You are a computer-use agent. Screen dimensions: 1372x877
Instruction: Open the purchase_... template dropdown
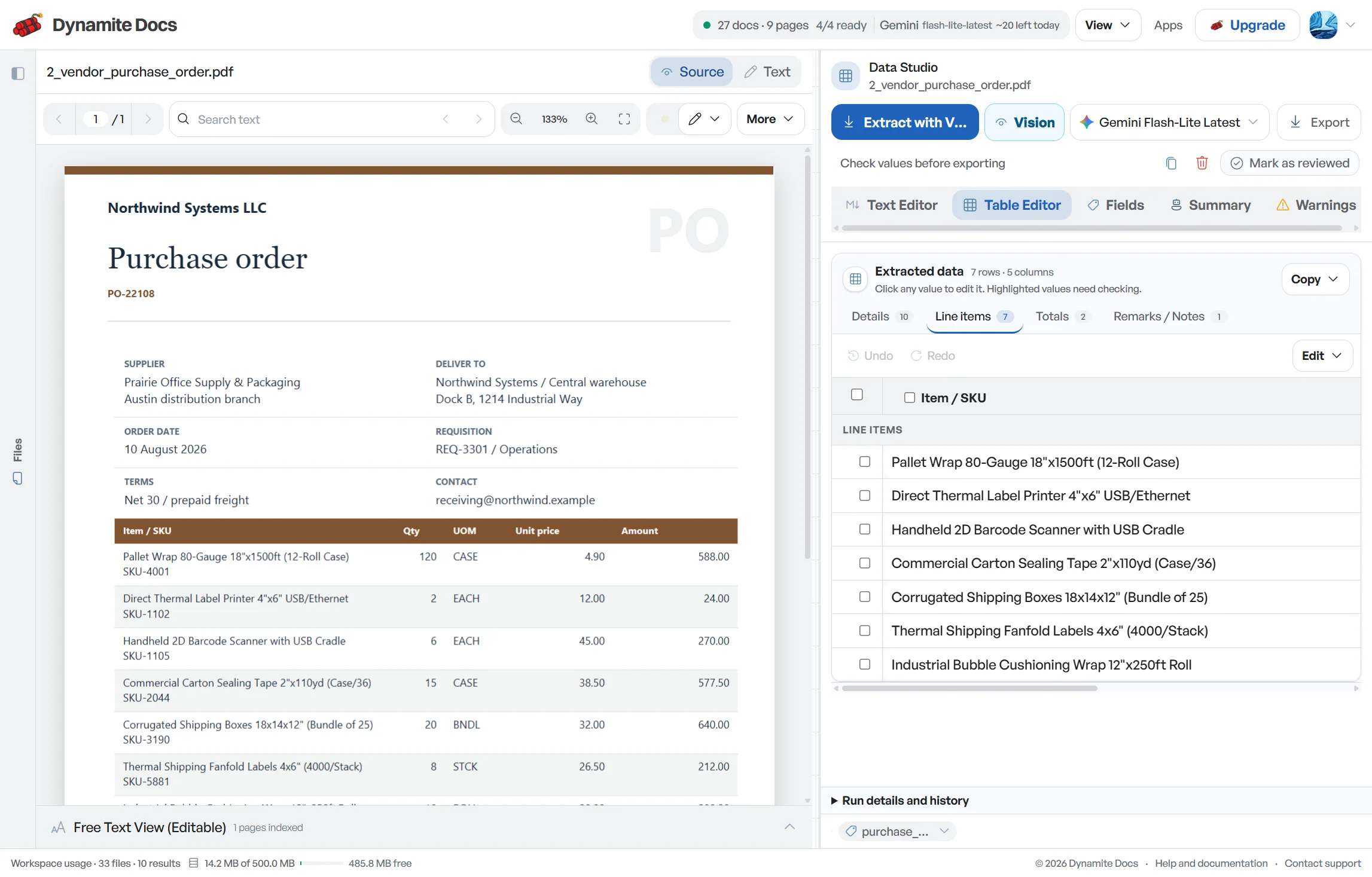pos(897,832)
